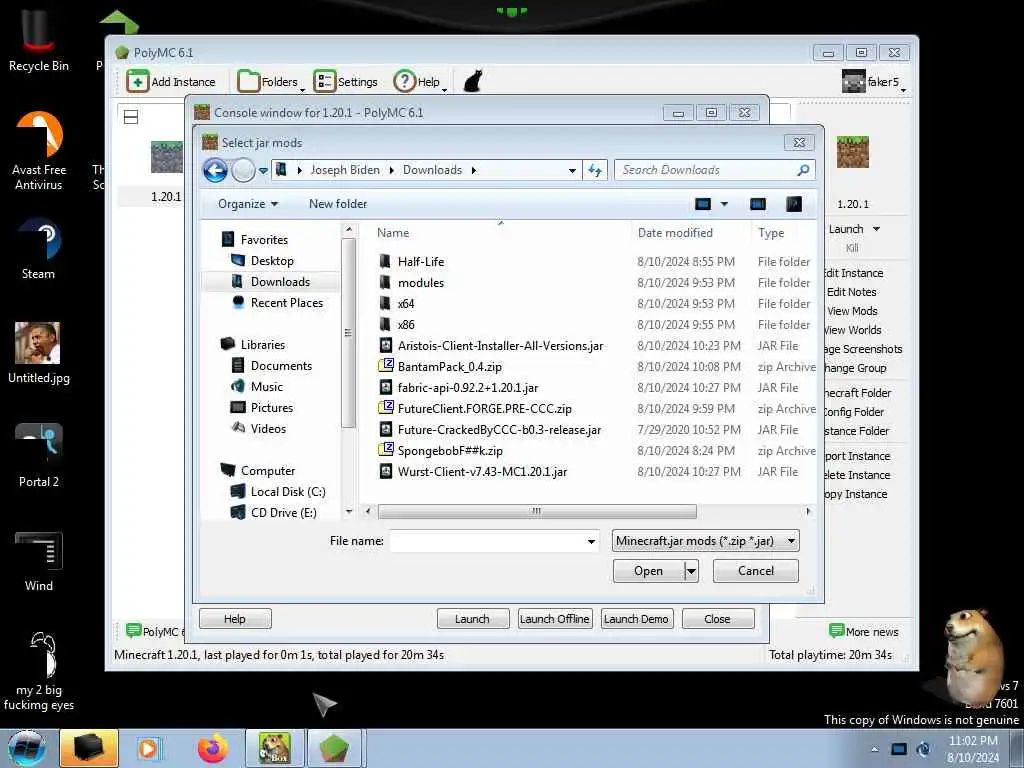Viewport: 1024px width, 768px height.
Task: Select CD Drive (E:) in navigation pane
Action: [x=283, y=513]
